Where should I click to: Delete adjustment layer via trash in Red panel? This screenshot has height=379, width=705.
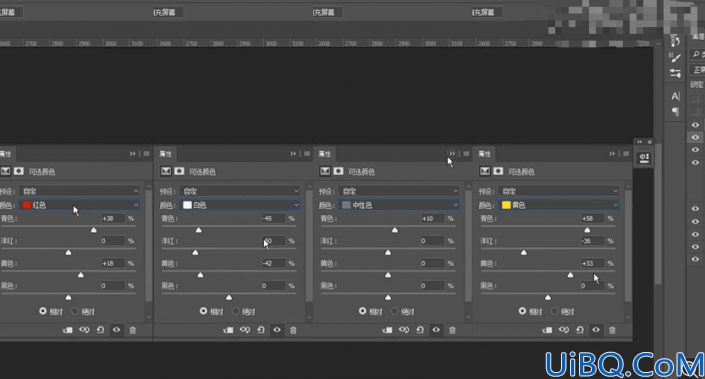133,330
